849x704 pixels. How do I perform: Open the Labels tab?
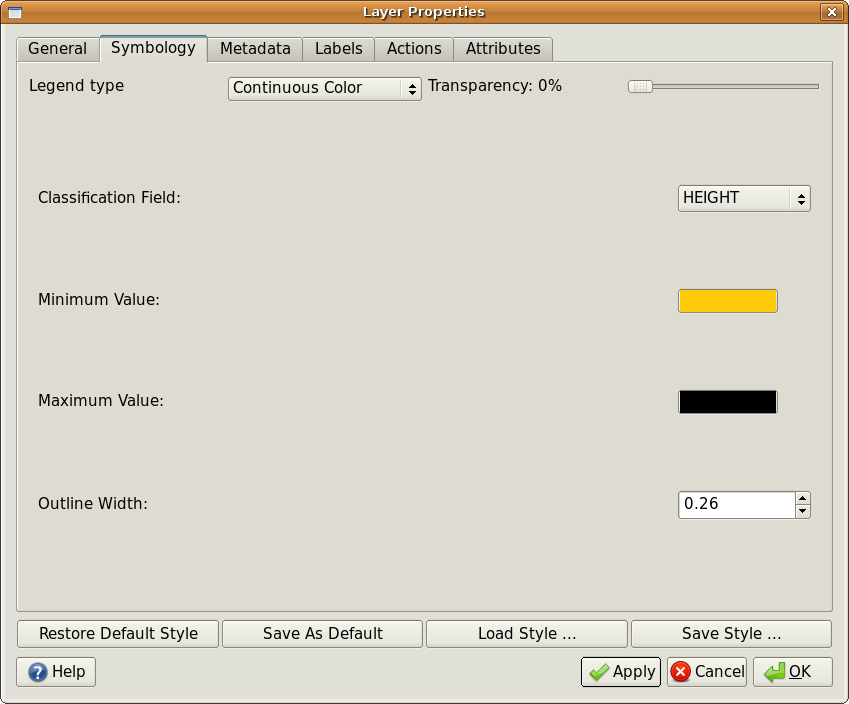pos(338,48)
